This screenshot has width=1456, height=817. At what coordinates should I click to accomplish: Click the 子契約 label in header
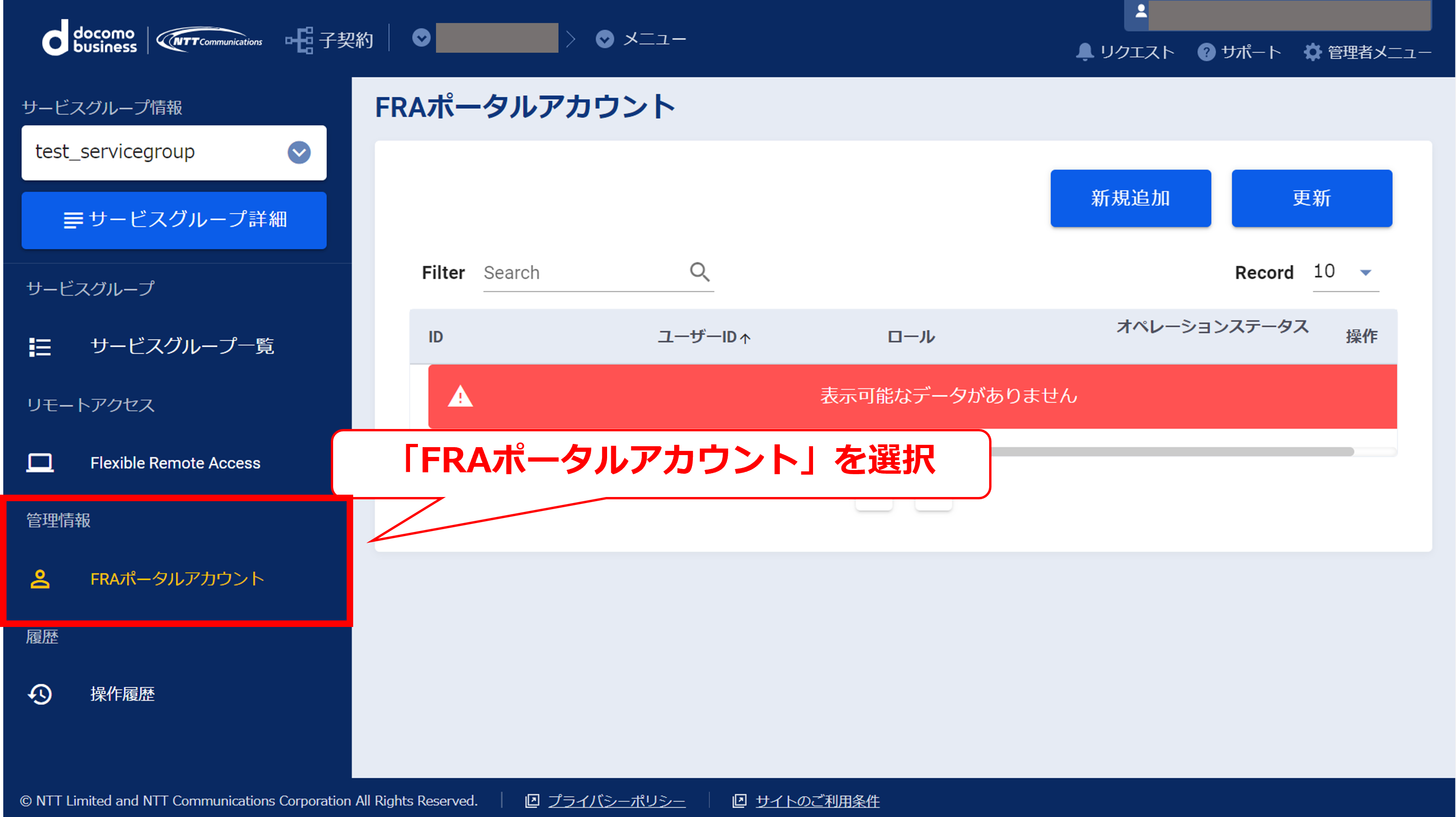[346, 40]
